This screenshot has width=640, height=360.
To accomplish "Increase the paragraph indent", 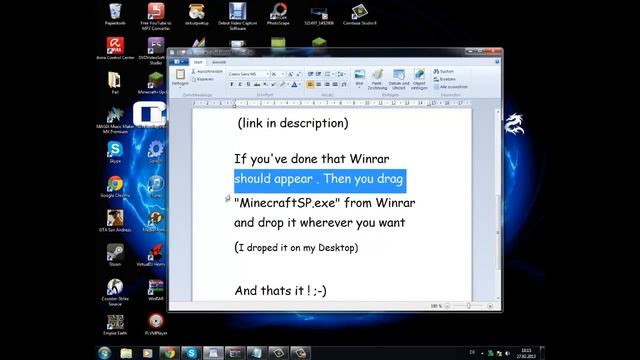I will click(x=318, y=74).
